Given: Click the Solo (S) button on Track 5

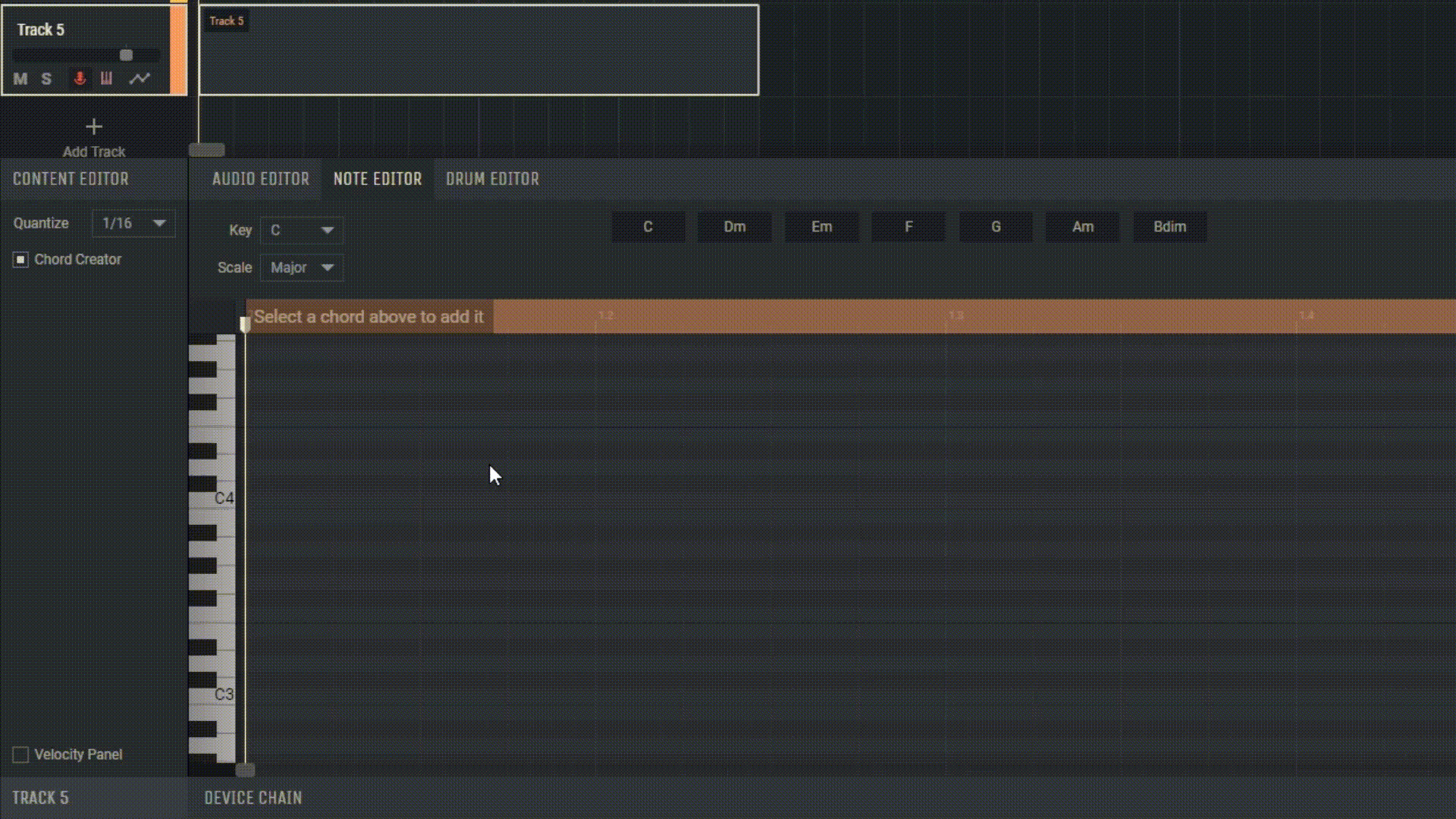Looking at the screenshot, I should pyautogui.click(x=46, y=78).
